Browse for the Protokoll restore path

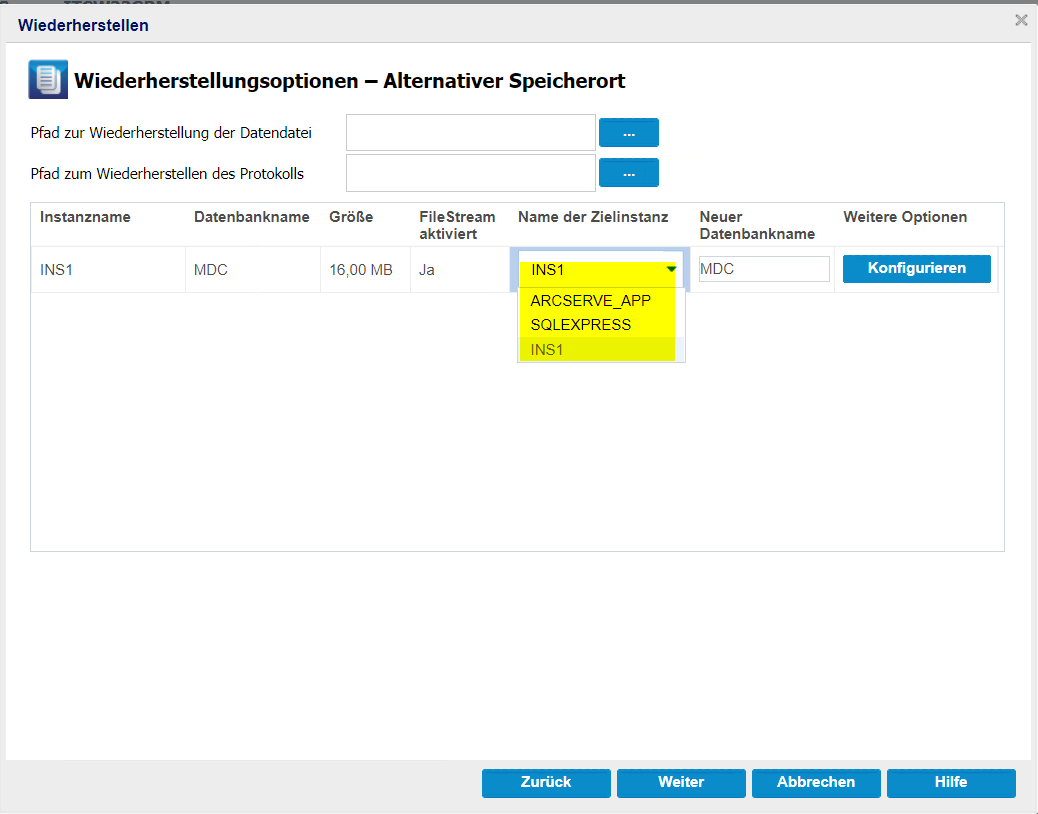[x=628, y=173]
